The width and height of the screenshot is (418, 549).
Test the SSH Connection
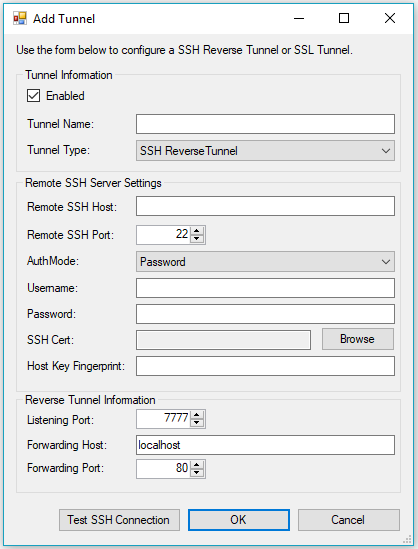(119, 520)
